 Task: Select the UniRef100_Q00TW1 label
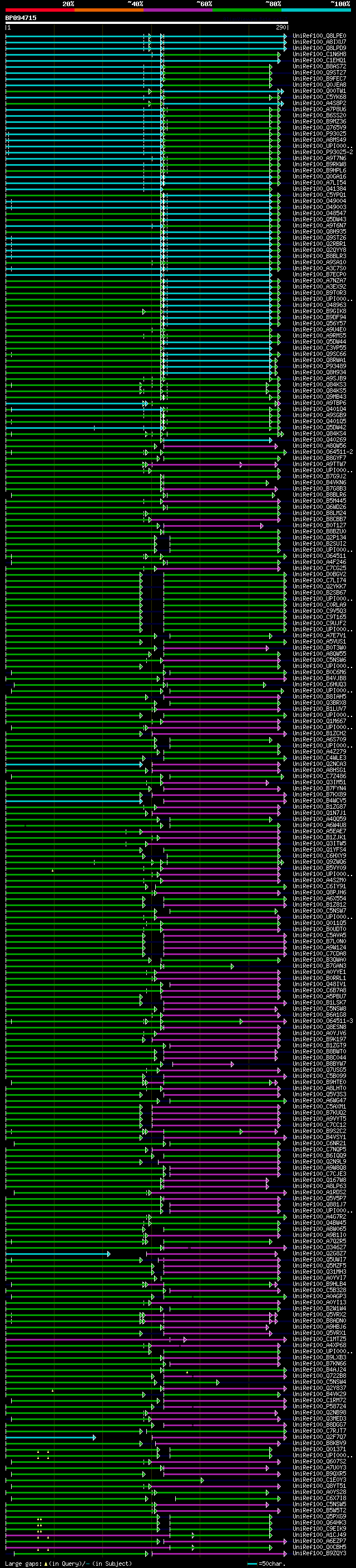click(319, 91)
